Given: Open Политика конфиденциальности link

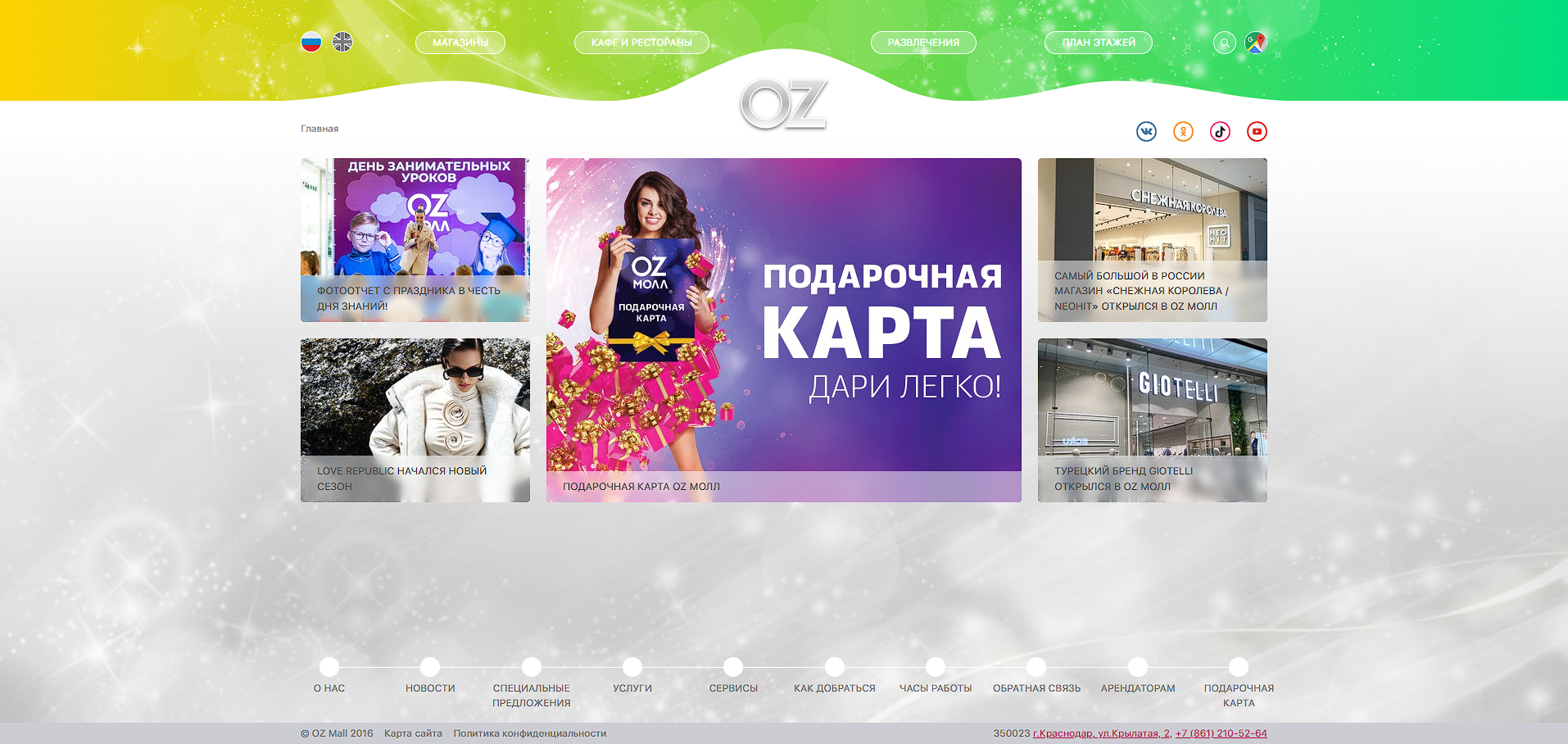Looking at the screenshot, I should pyautogui.click(x=530, y=733).
